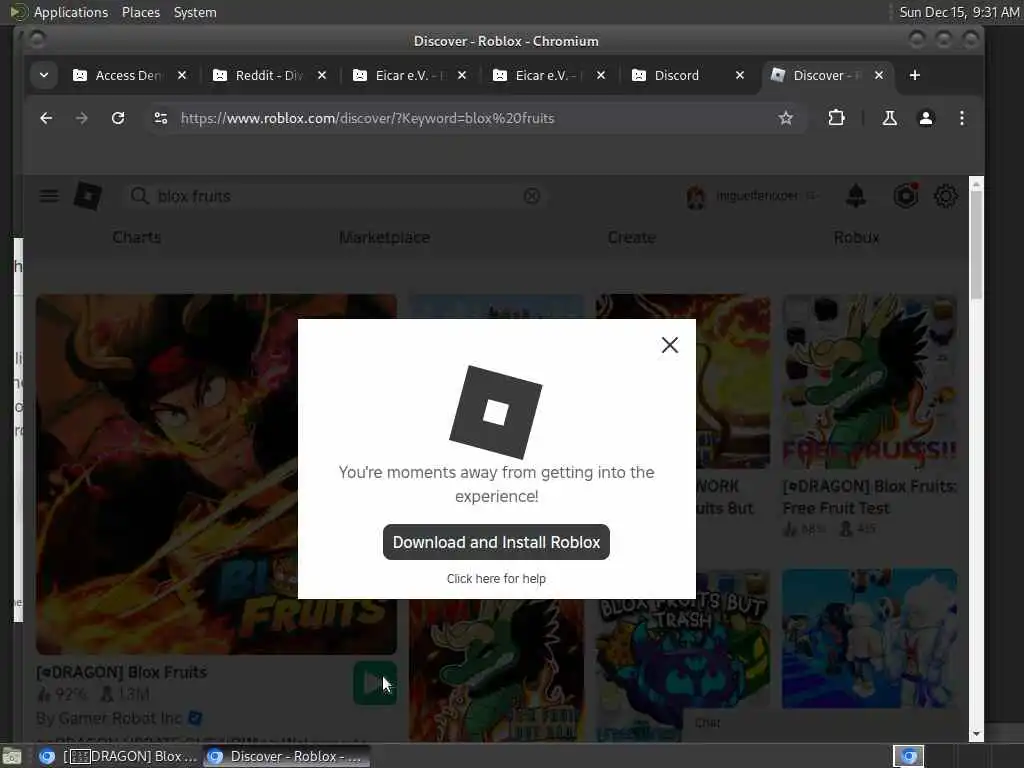Open the Places menu
Screen dimensions: 1024x768
coord(140,12)
